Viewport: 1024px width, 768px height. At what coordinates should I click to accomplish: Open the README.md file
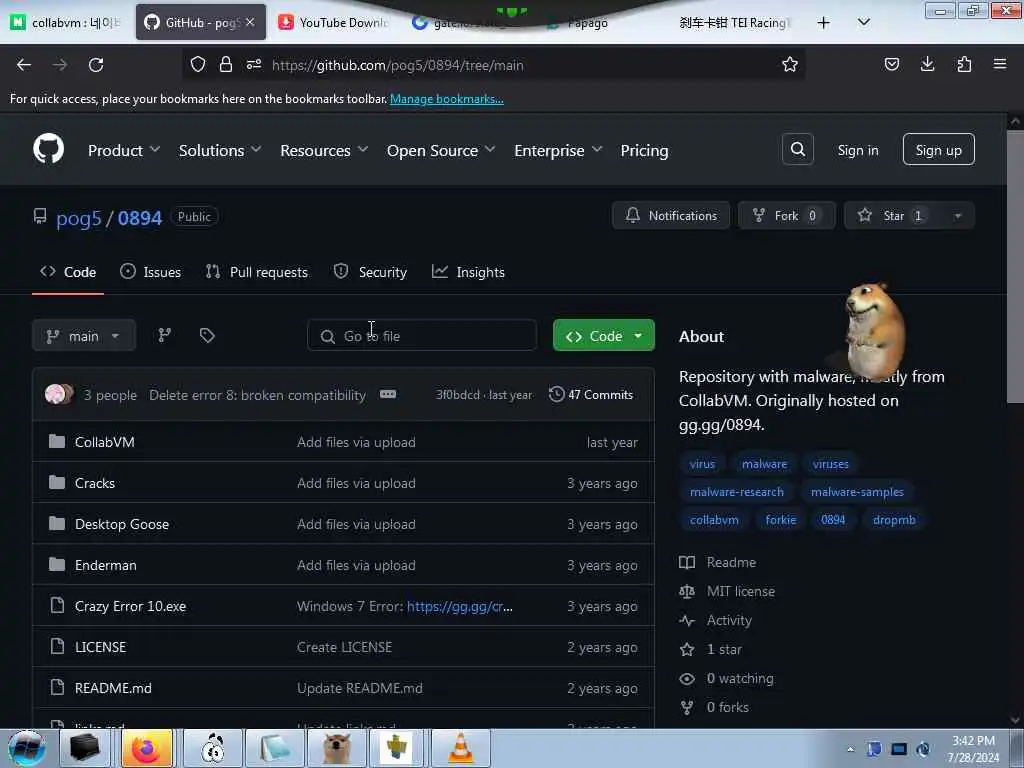coord(113,688)
